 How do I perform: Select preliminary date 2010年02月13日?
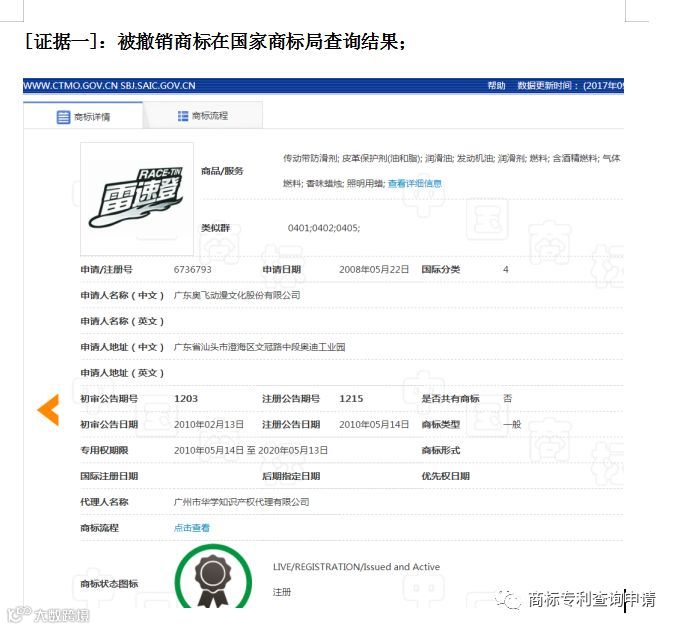[x=209, y=424]
